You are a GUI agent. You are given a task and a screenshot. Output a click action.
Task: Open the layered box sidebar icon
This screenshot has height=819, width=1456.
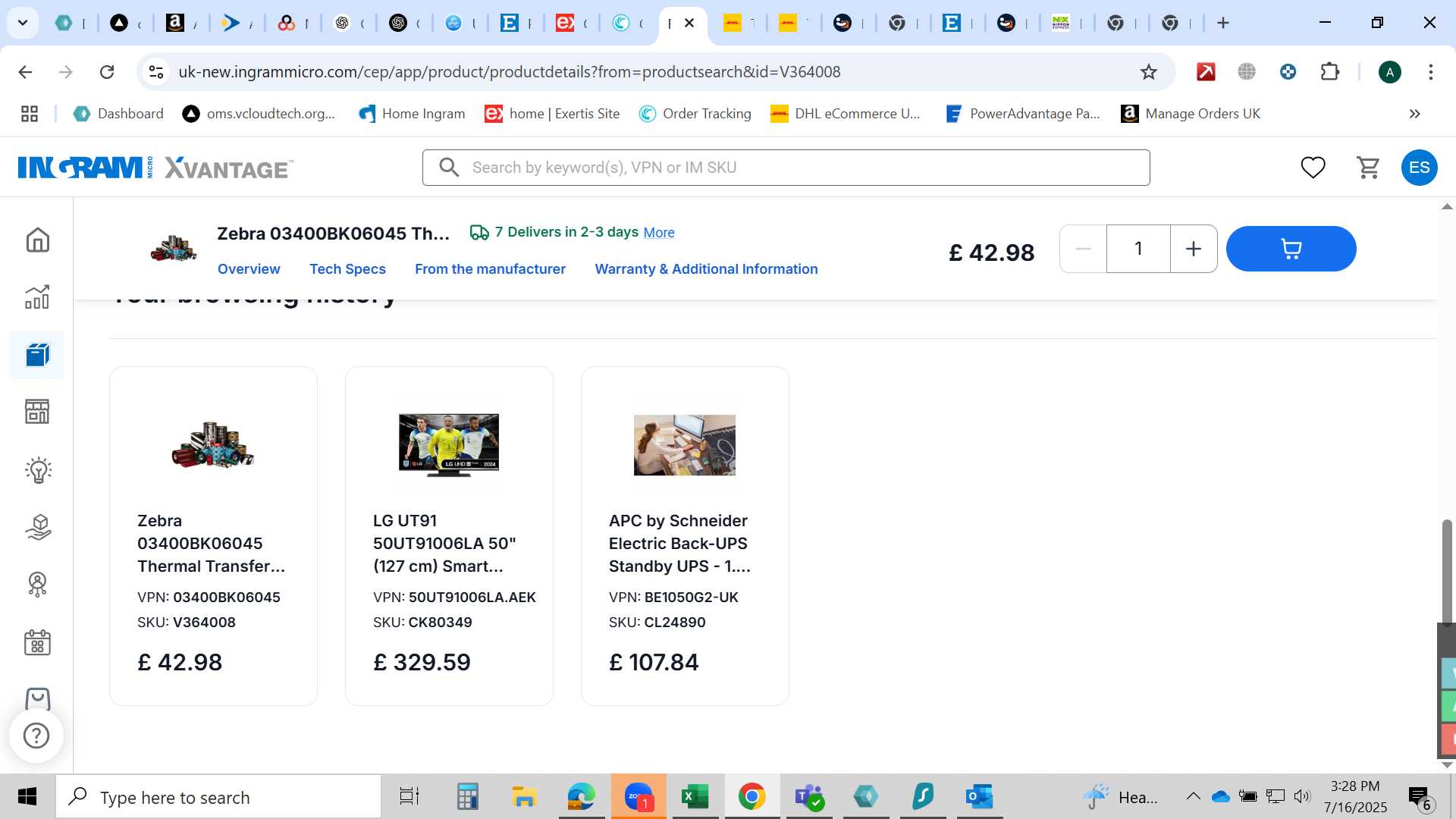coord(37,527)
